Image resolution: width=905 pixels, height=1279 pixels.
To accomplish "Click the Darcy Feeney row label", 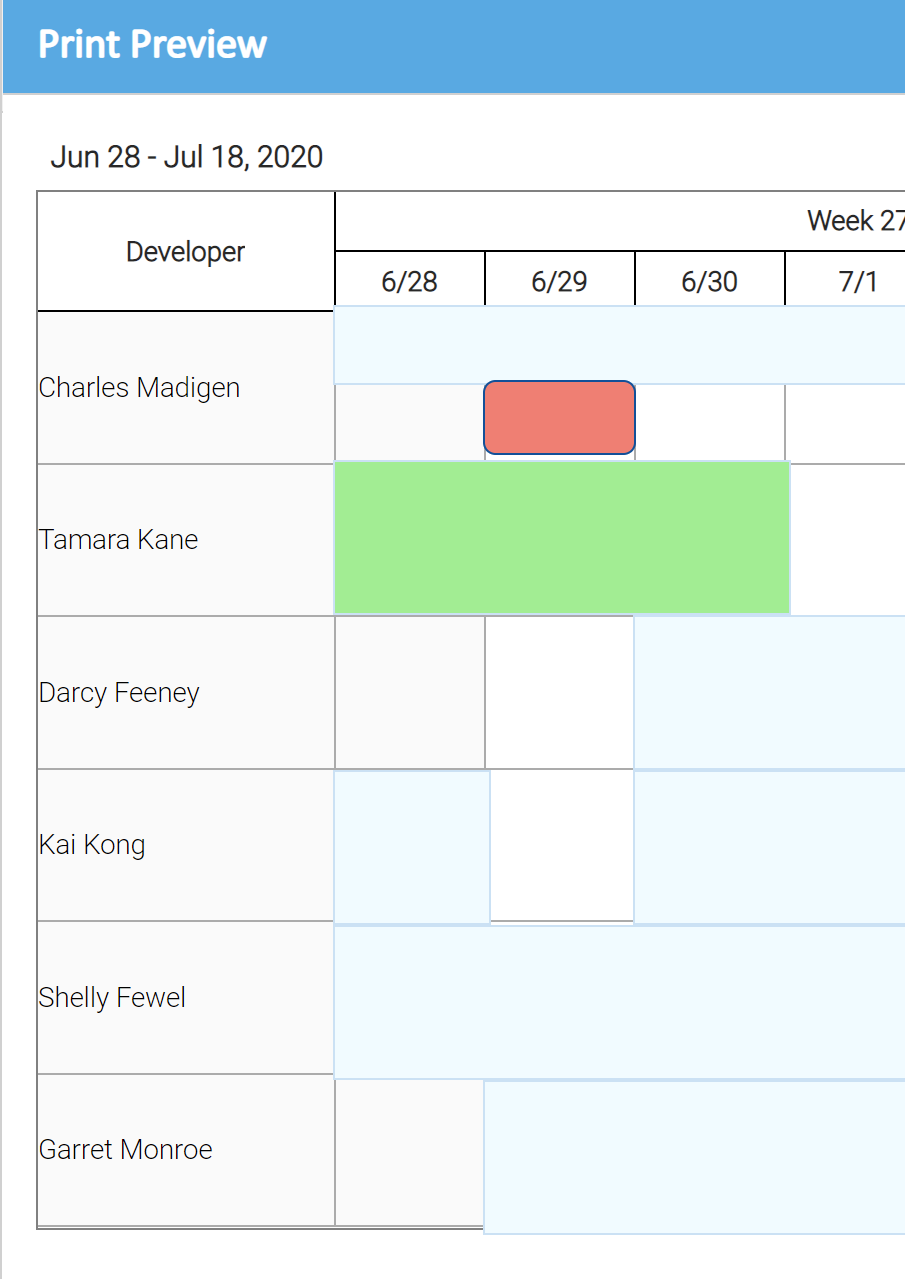I will click(119, 693).
